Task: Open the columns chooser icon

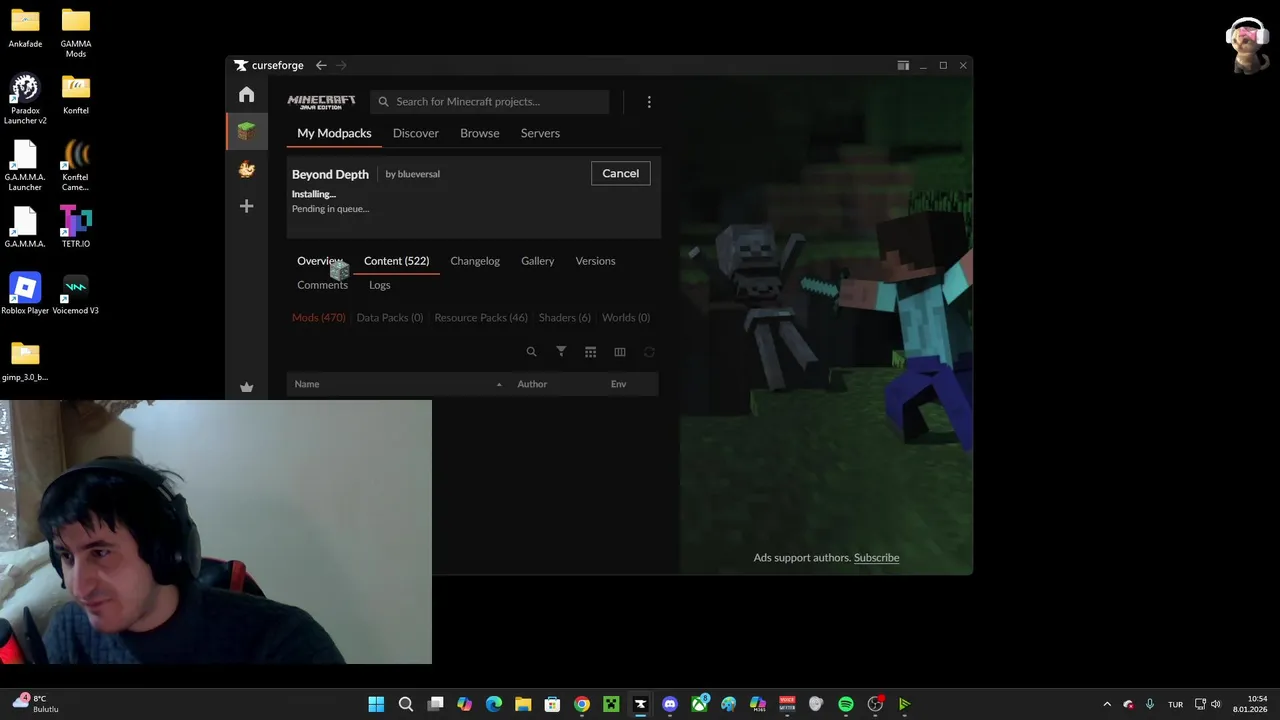Action: pos(620,352)
